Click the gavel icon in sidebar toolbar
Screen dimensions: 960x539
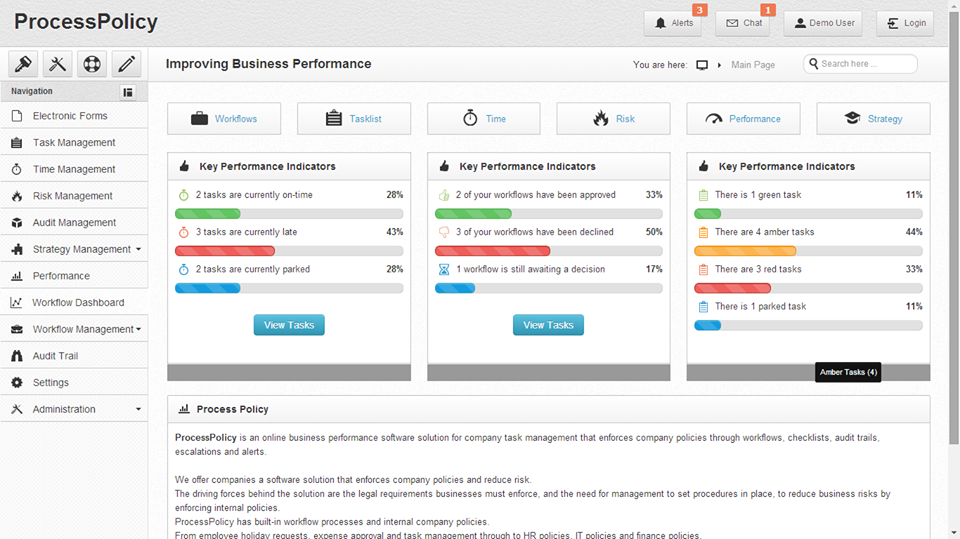pos(23,64)
